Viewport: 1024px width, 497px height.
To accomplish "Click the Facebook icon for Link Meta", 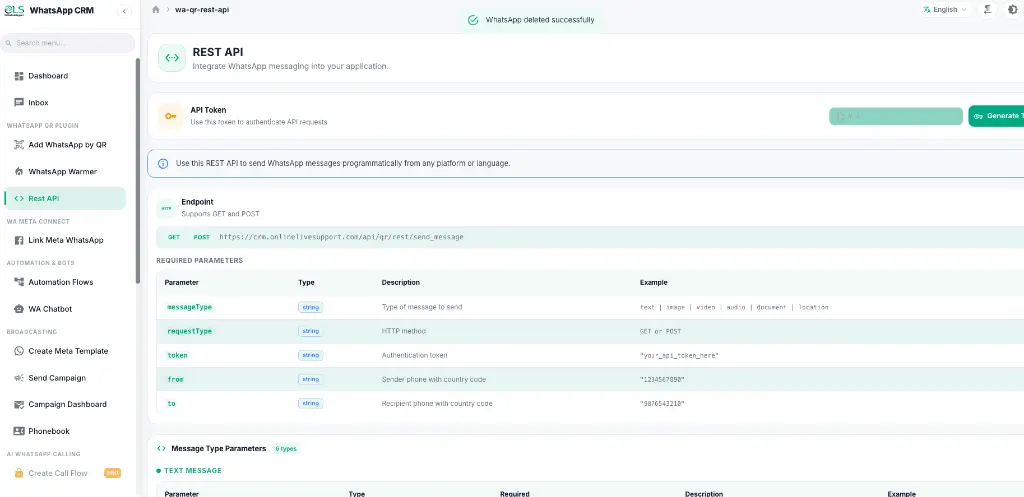I will 19,240.
